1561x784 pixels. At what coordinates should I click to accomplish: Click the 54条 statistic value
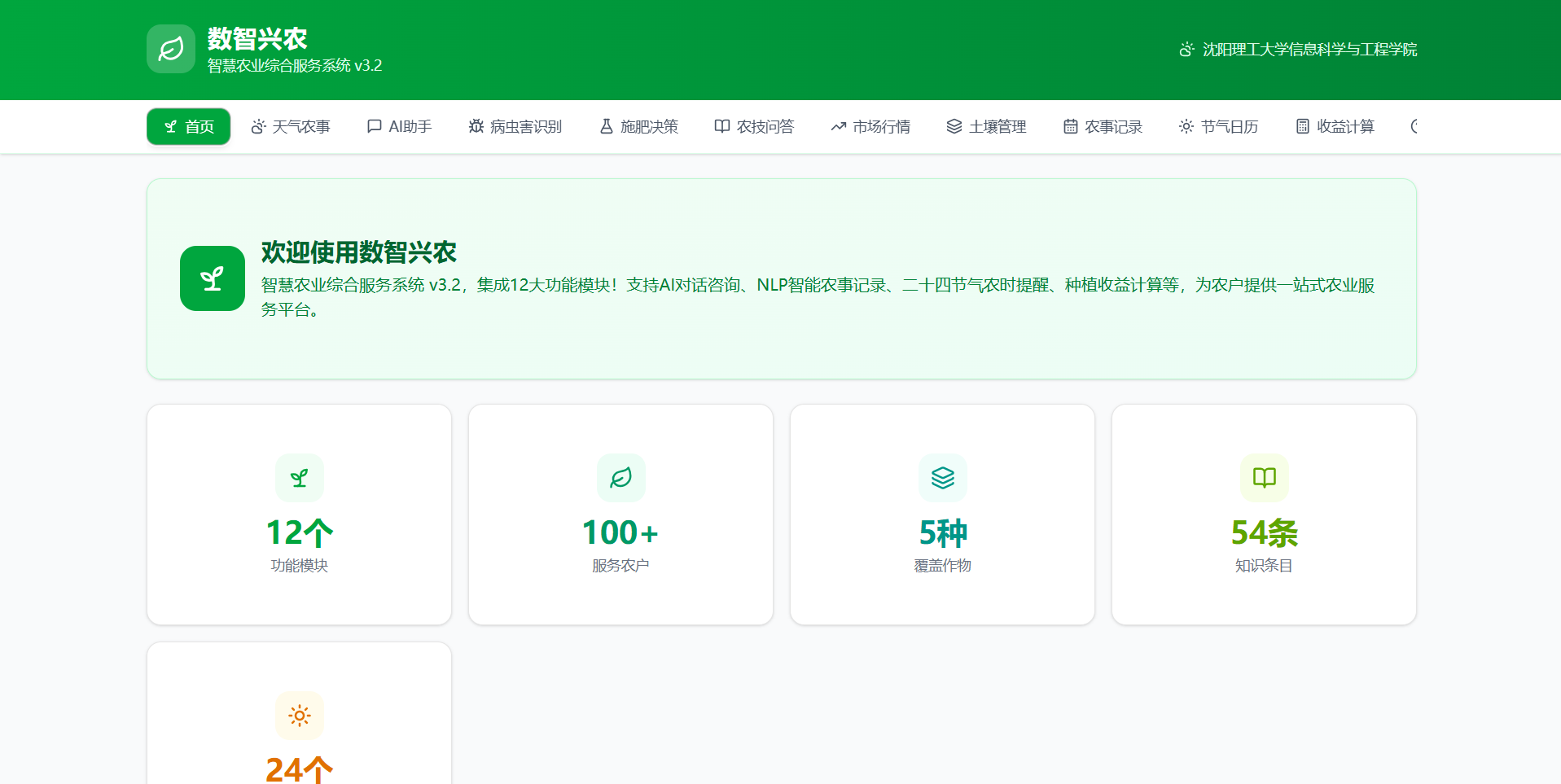[x=1265, y=532]
